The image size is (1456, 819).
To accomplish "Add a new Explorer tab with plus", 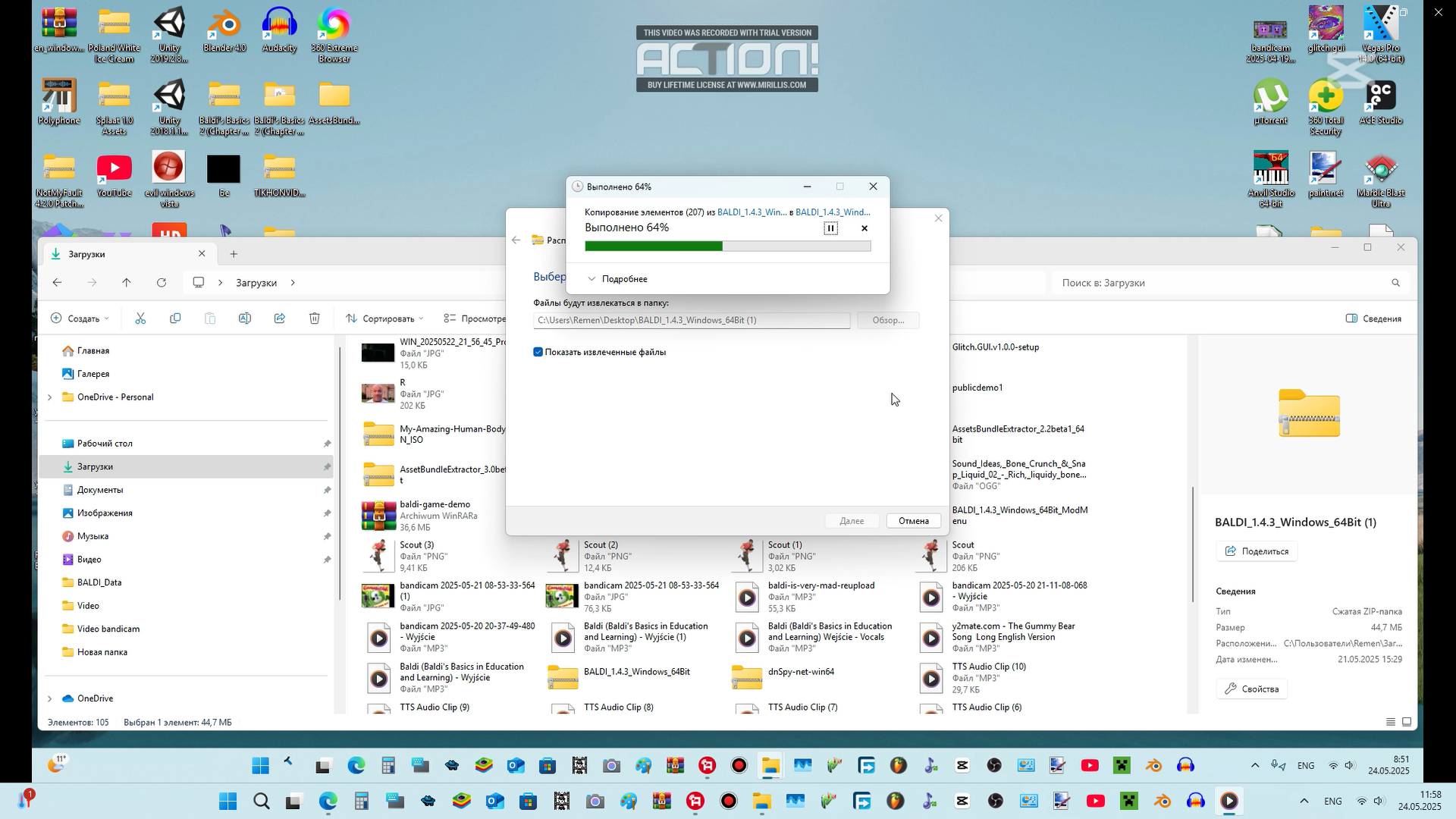I will [x=234, y=254].
